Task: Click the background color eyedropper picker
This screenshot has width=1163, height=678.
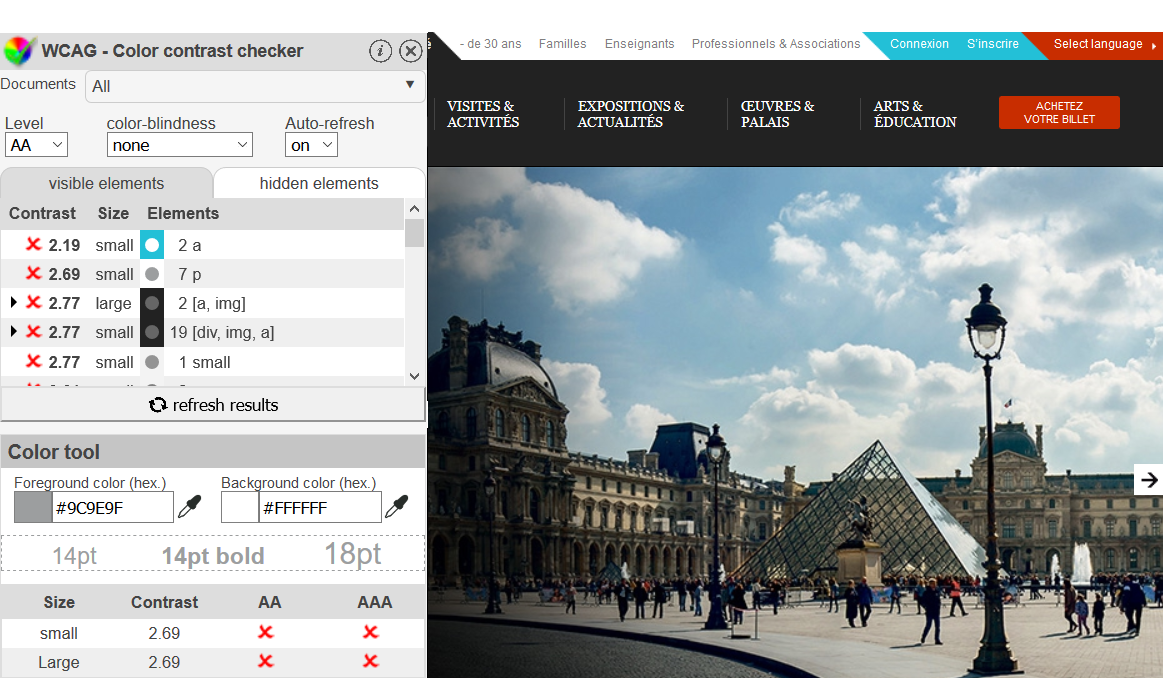Action: click(x=397, y=507)
